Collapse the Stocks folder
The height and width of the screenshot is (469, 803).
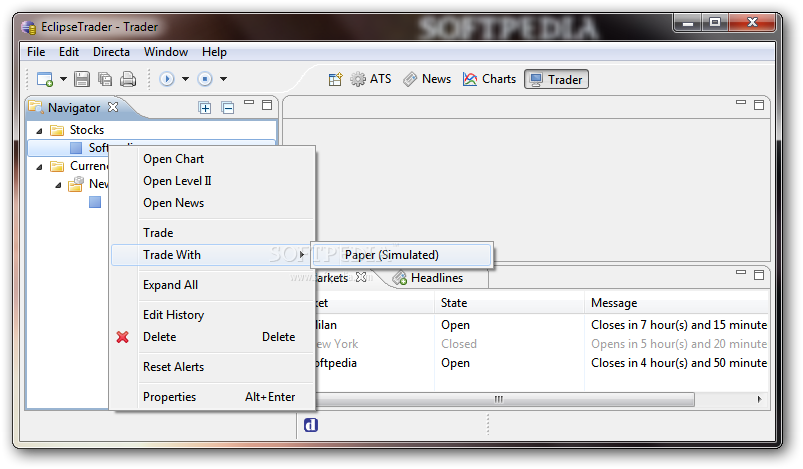click(x=39, y=131)
